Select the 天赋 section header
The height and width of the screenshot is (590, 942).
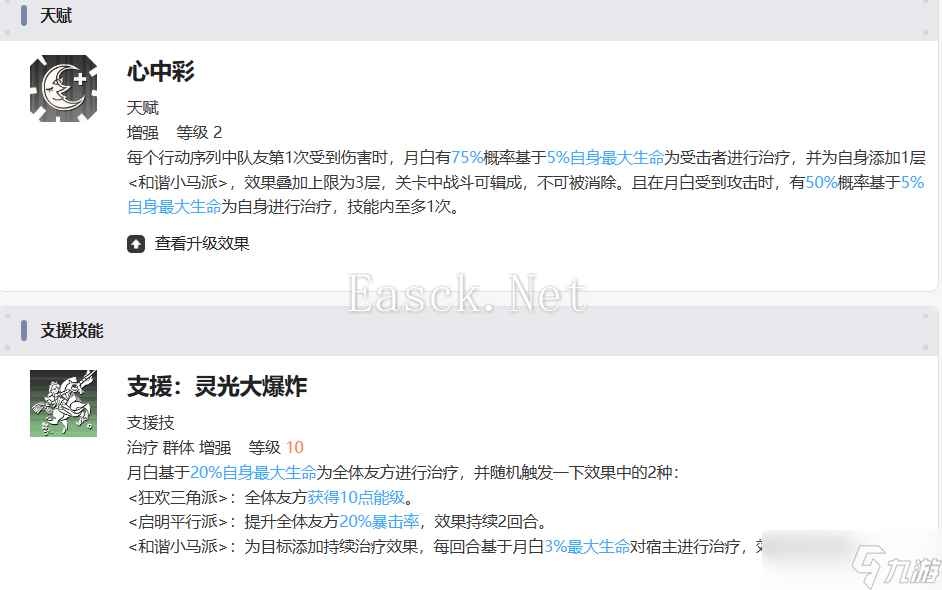point(56,16)
